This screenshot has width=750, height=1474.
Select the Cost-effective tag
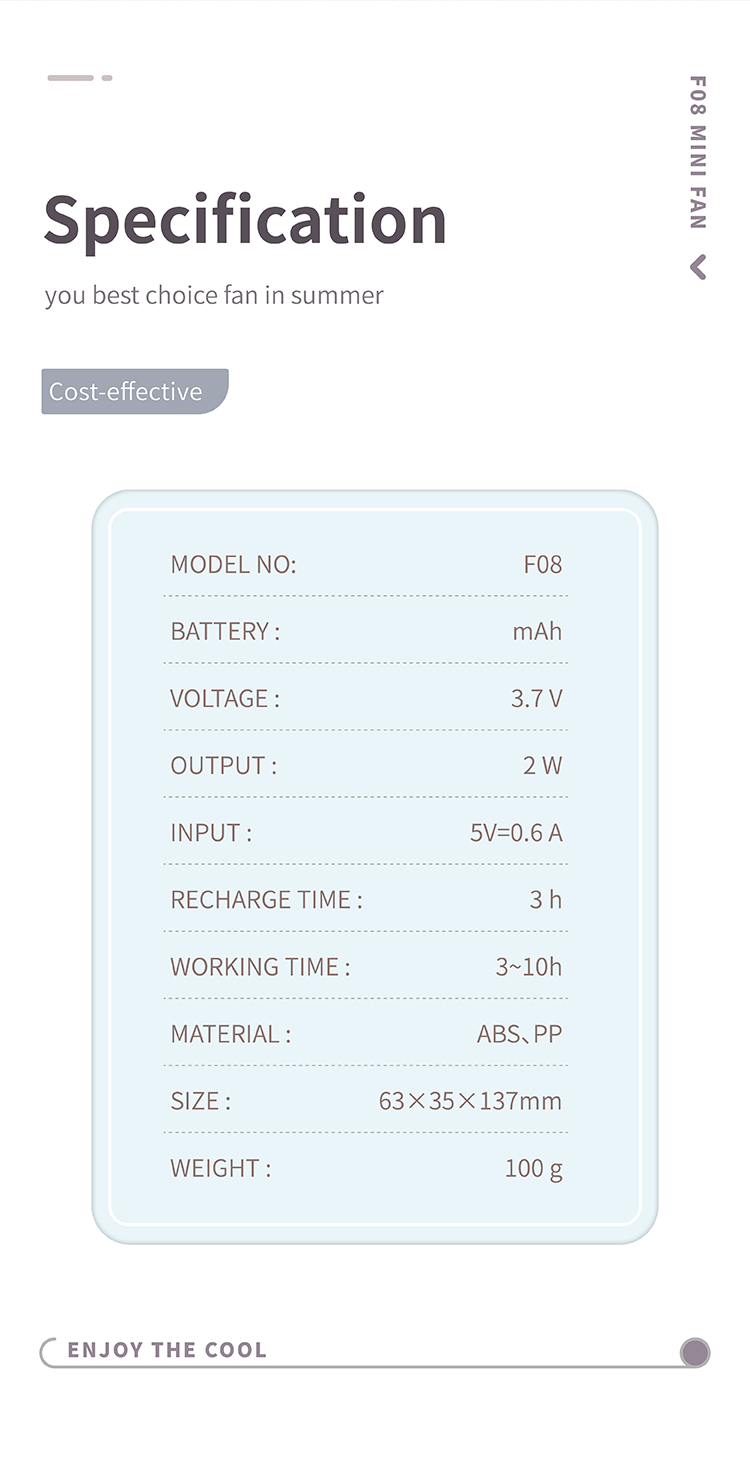pyautogui.click(x=135, y=392)
